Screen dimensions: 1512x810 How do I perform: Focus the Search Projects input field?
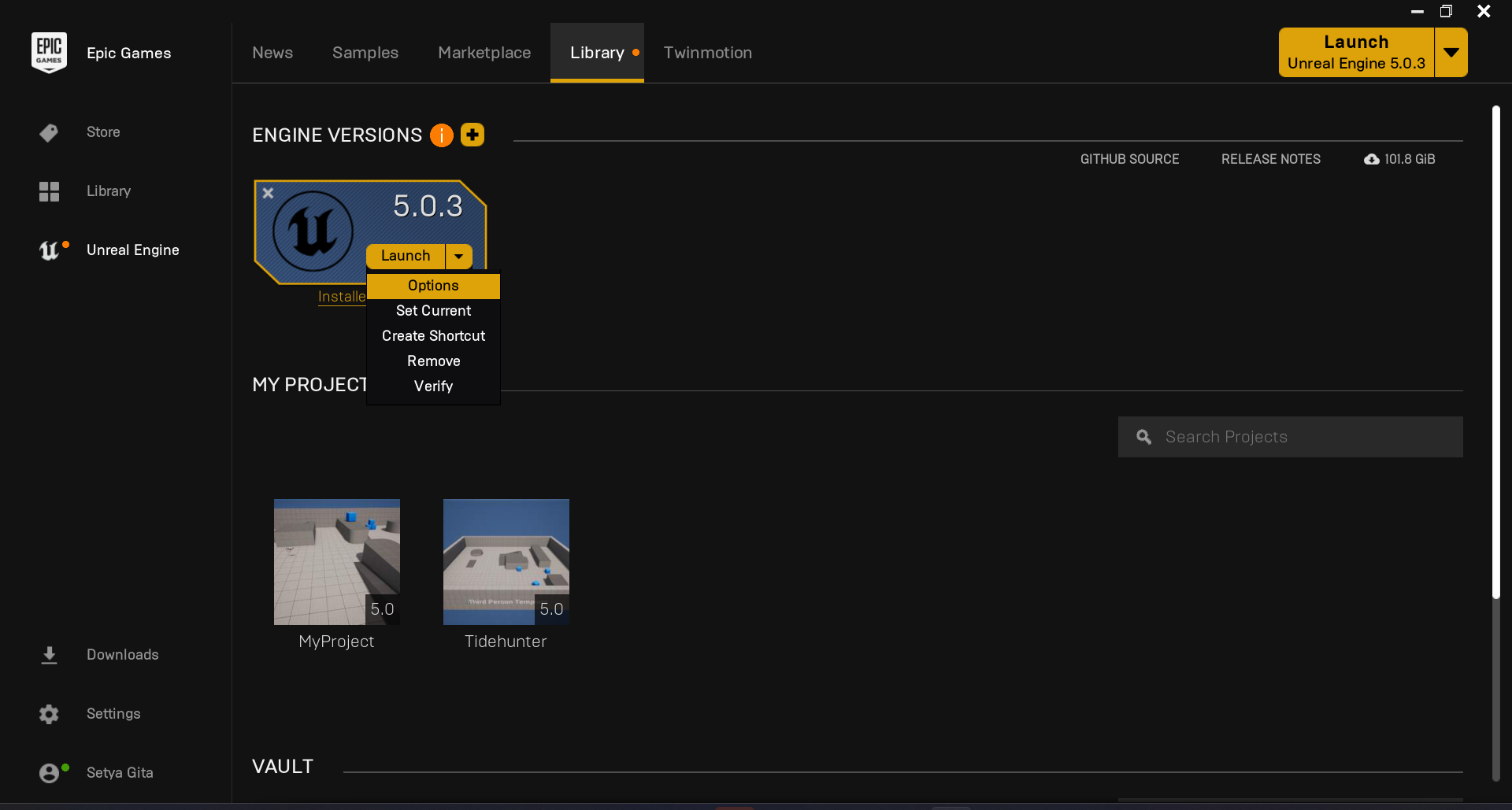pyautogui.click(x=1291, y=437)
